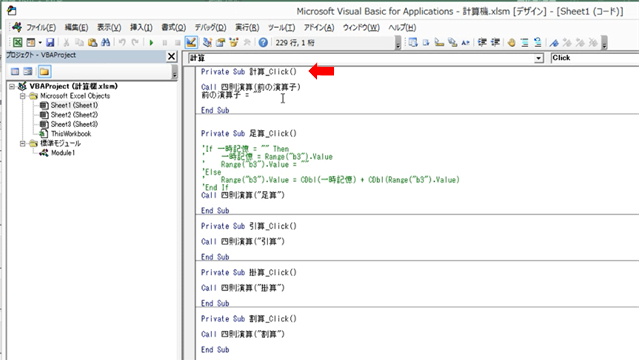Select Sheet1 (Sheet1) in project tree
This screenshot has height=360, width=640.
click(74, 105)
